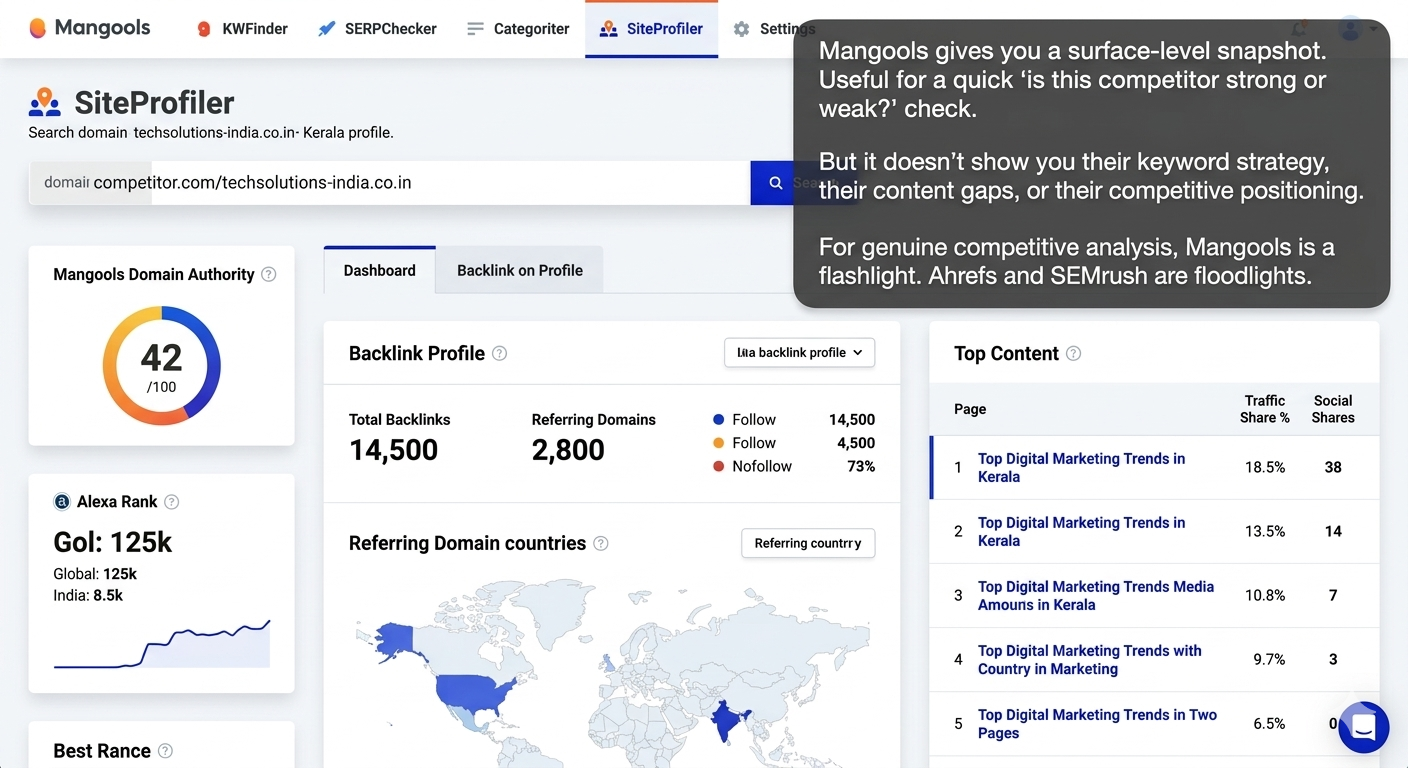This screenshot has height=768, width=1408.
Task: Open Top Digital Marketing Trends Media Amouns link
Action: pyautogui.click(x=1095, y=595)
